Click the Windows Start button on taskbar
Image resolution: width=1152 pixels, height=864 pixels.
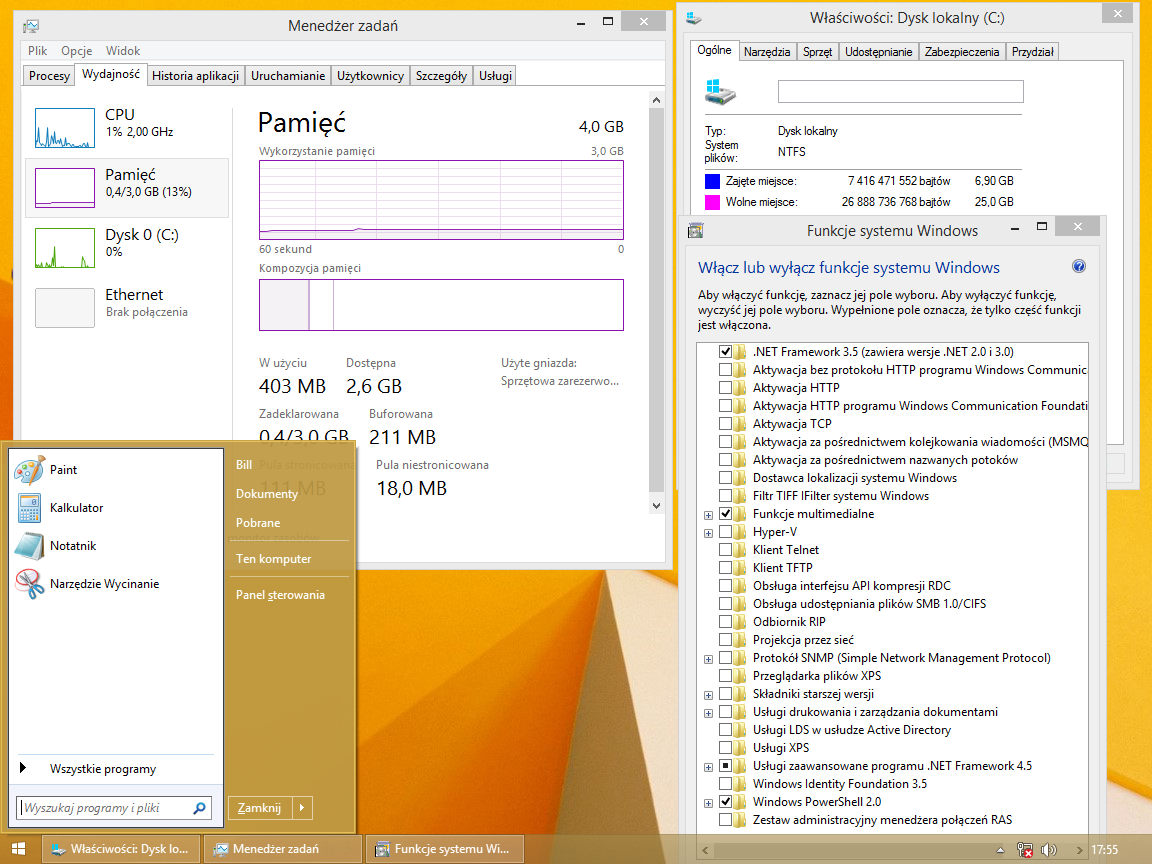19,849
